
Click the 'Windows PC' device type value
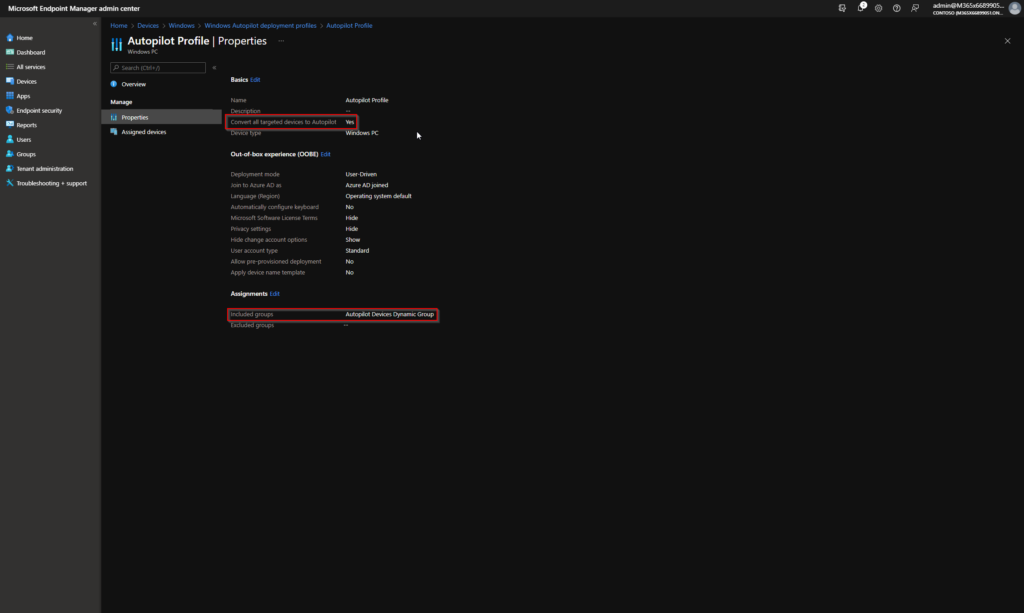click(x=362, y=133)
